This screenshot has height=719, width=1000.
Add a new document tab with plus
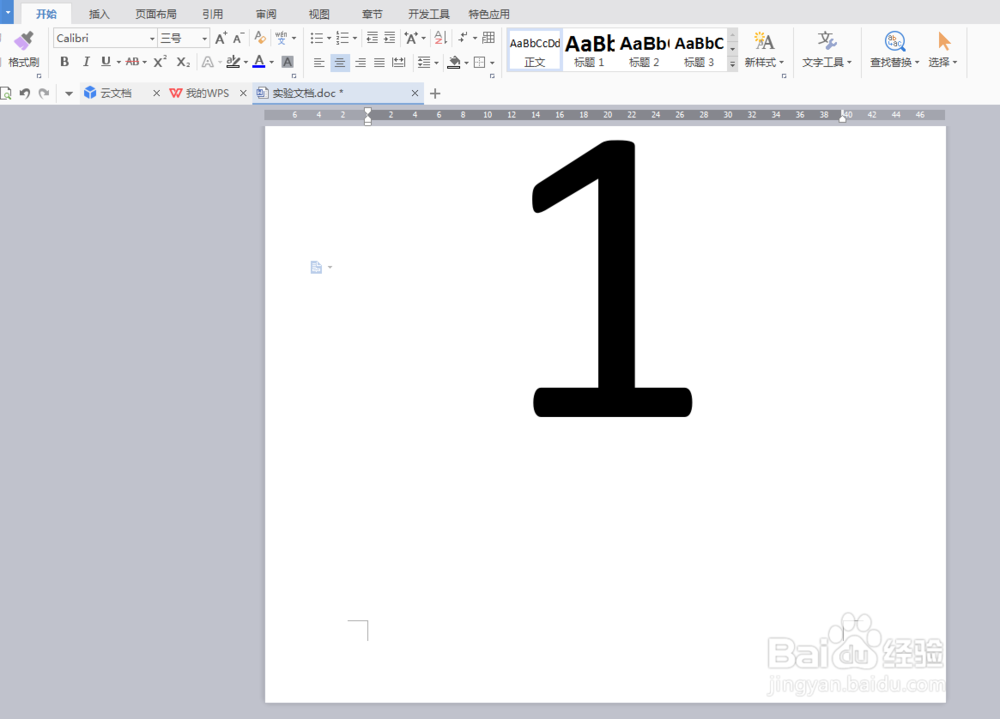pyautogui.click(x=435, y=94)
